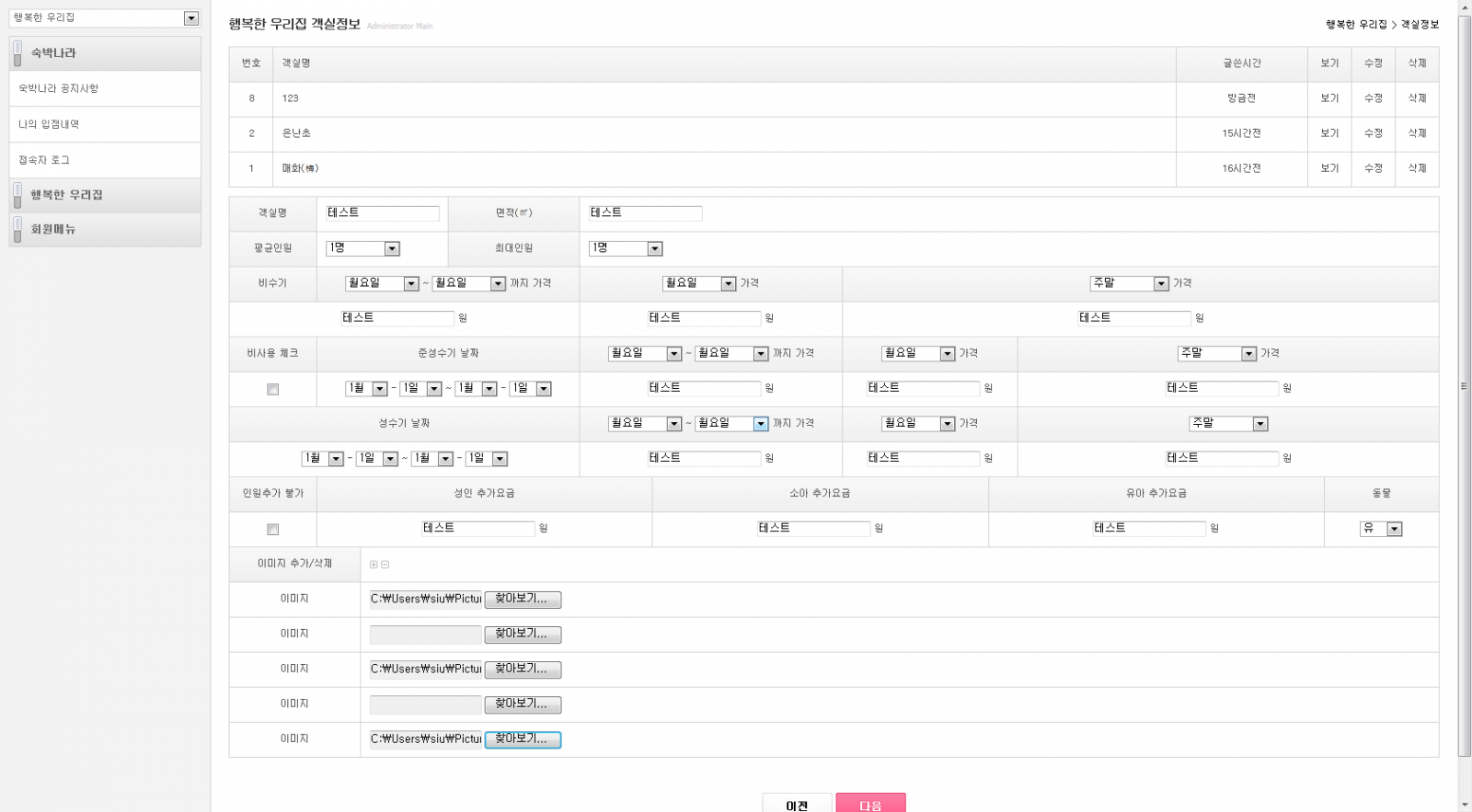Go to 접속자 로그 in sidebar

click(44, 160)
